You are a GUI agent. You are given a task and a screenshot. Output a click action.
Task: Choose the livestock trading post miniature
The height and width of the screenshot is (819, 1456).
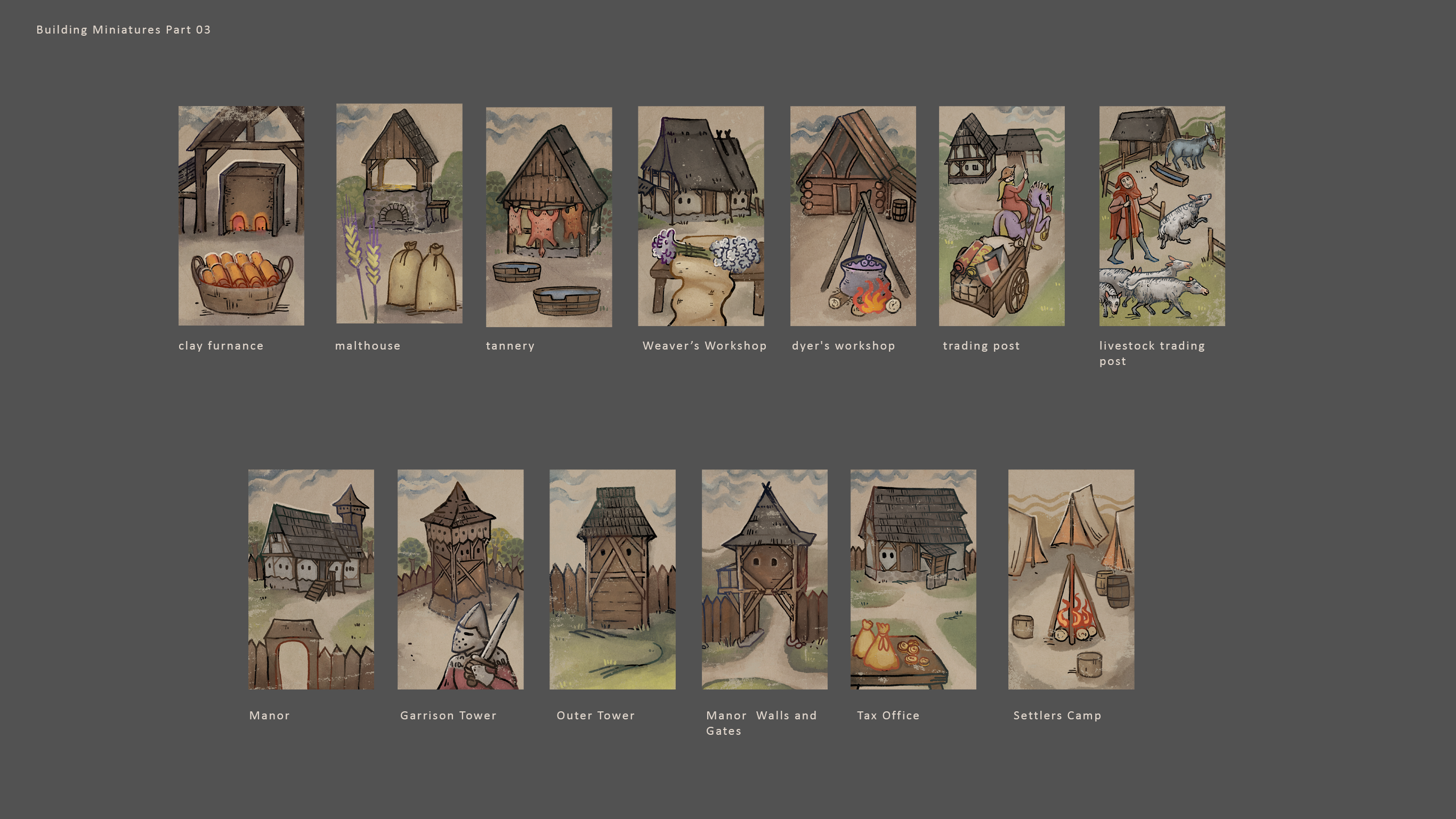click(1162, 216)
